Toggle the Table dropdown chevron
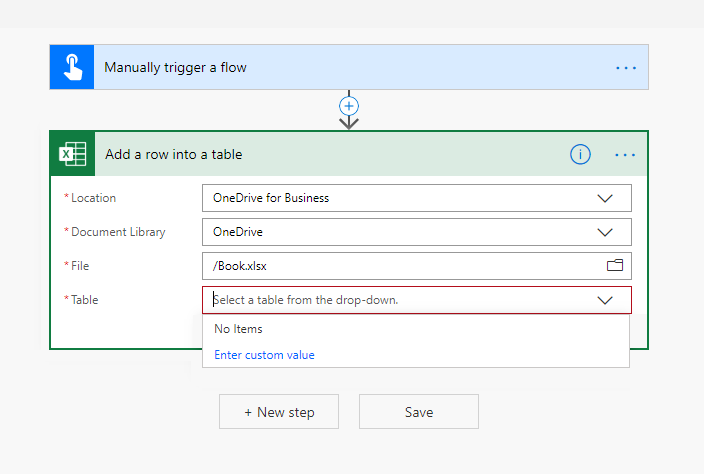The width and height of the screenshot is (704, 474). (605, 300)
